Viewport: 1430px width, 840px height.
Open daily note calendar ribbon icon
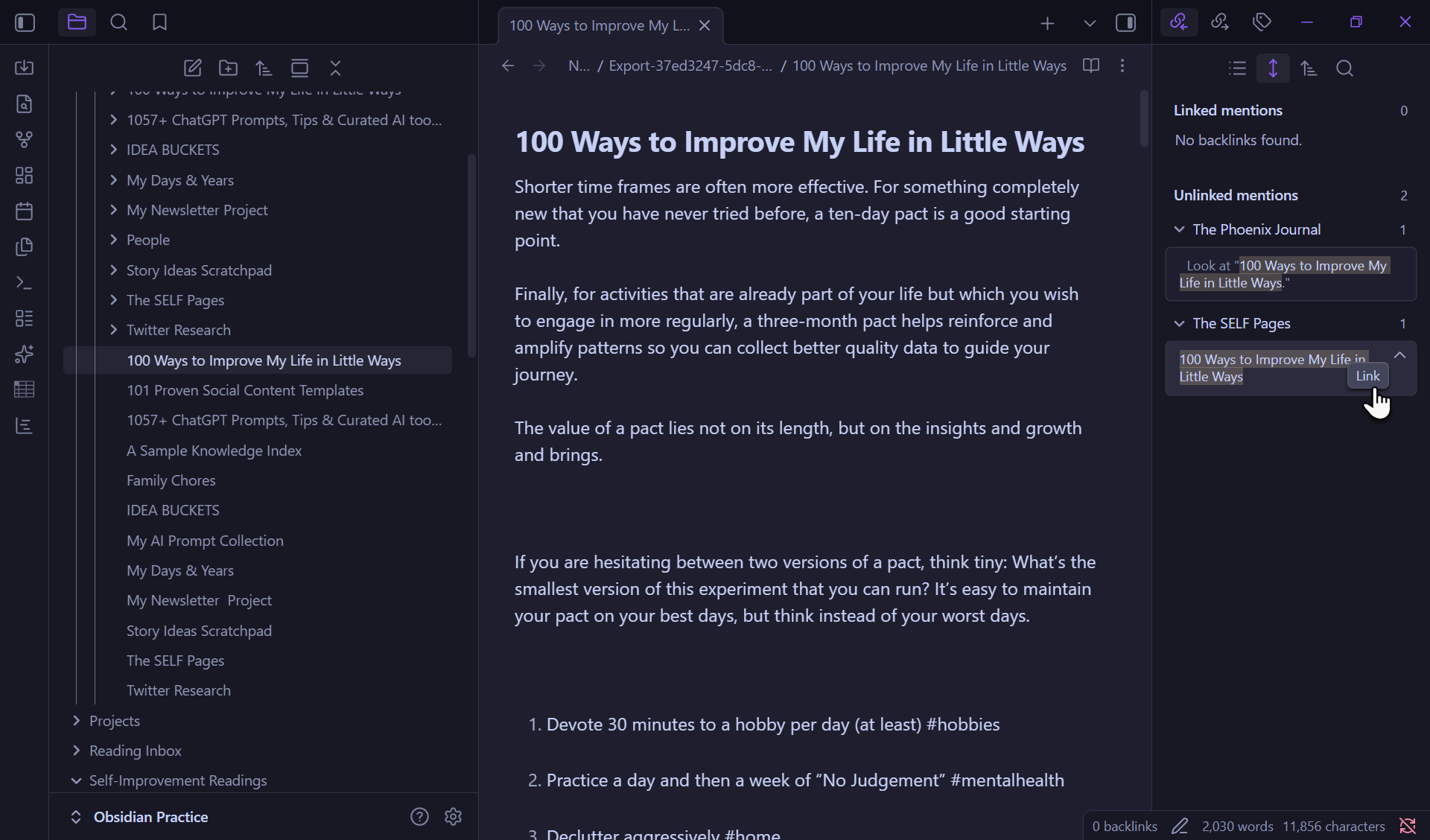click(24, 211)
